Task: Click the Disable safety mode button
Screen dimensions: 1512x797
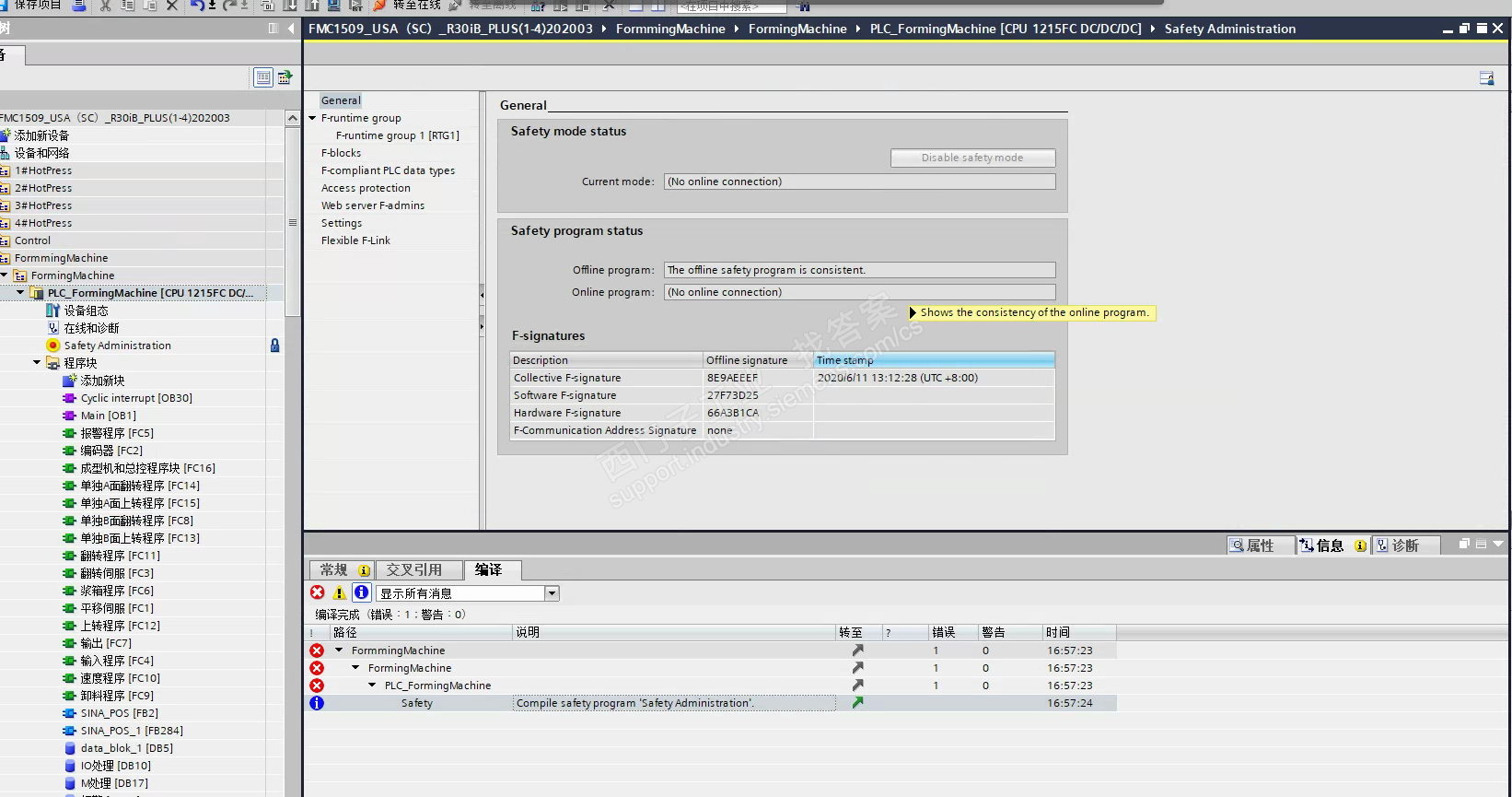Action: tap(972, 158)
